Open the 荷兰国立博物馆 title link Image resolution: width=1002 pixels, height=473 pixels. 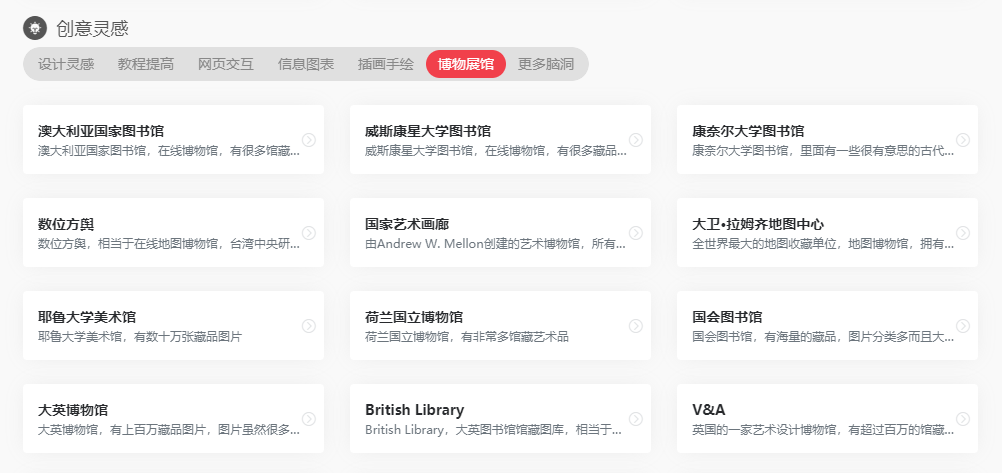414,317
